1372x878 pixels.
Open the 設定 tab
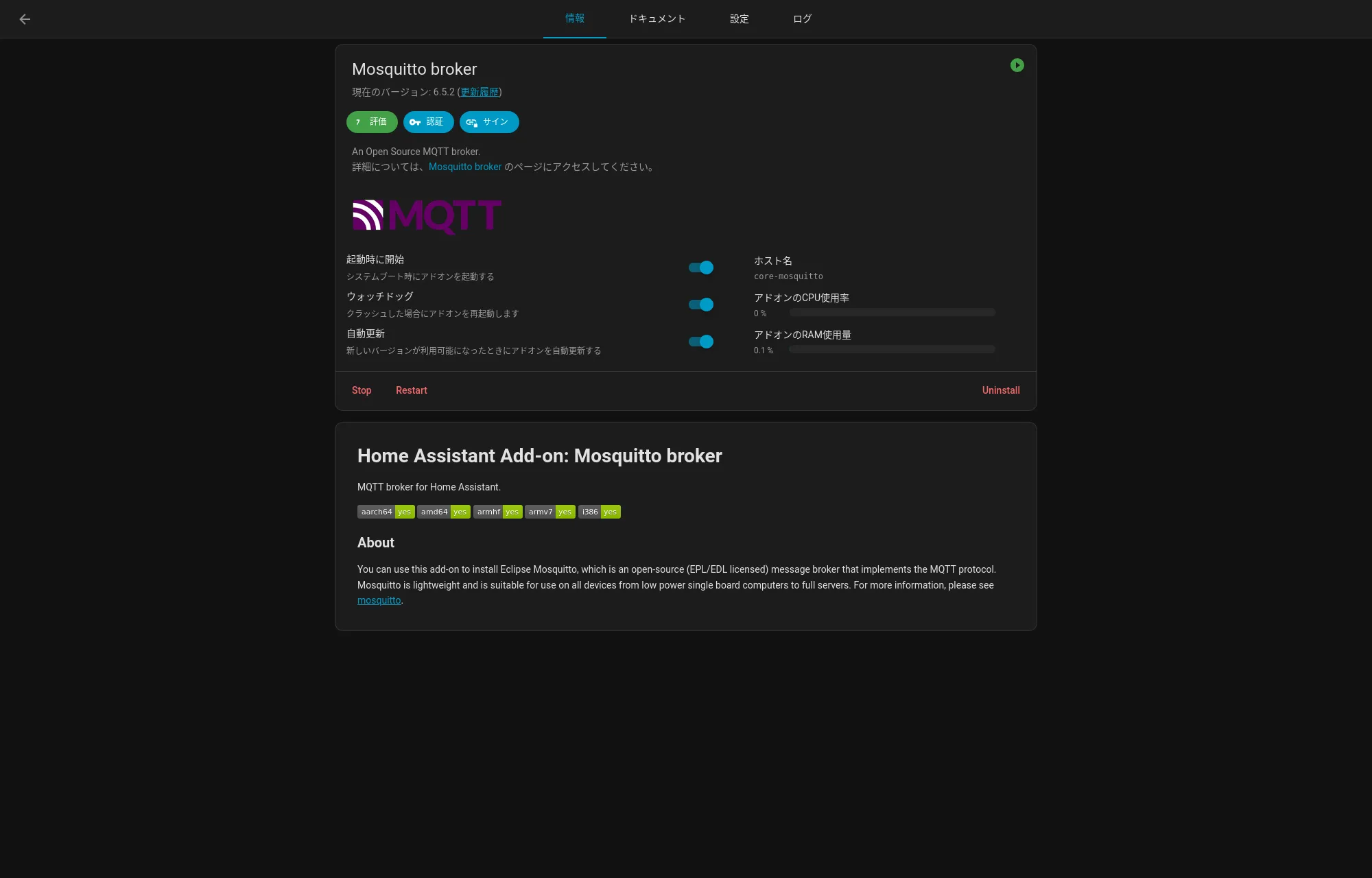739,19
